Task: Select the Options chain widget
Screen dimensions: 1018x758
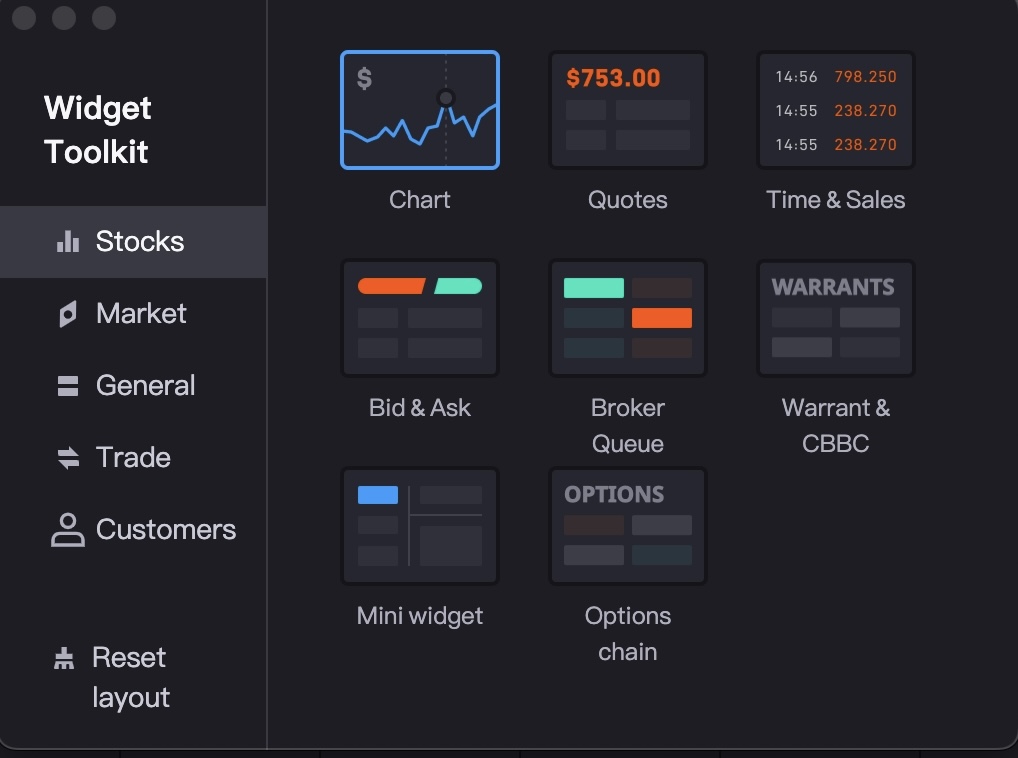Action: [x=627, y=526]
